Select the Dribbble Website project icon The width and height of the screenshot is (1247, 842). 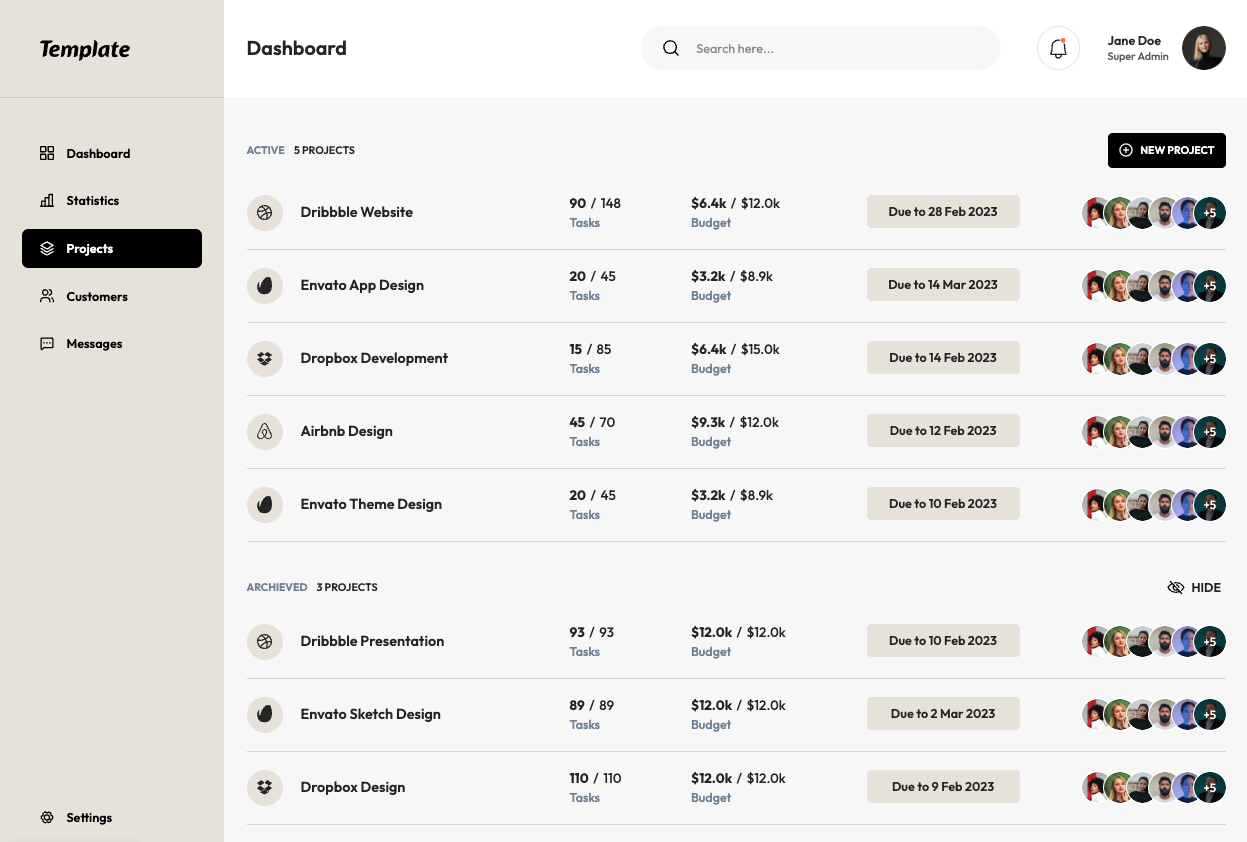(265, 212)
